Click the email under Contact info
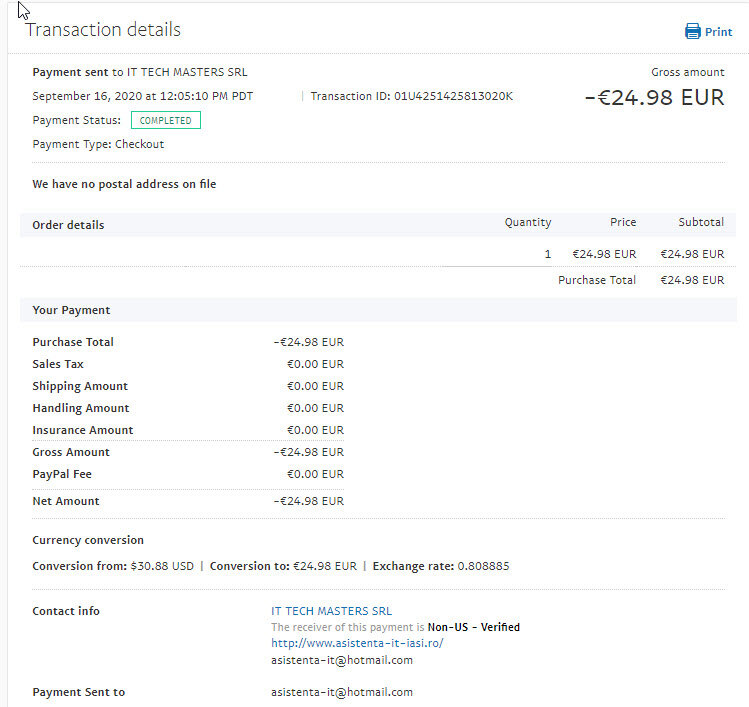Screen dimensions: 749x707 coord(341,660)
